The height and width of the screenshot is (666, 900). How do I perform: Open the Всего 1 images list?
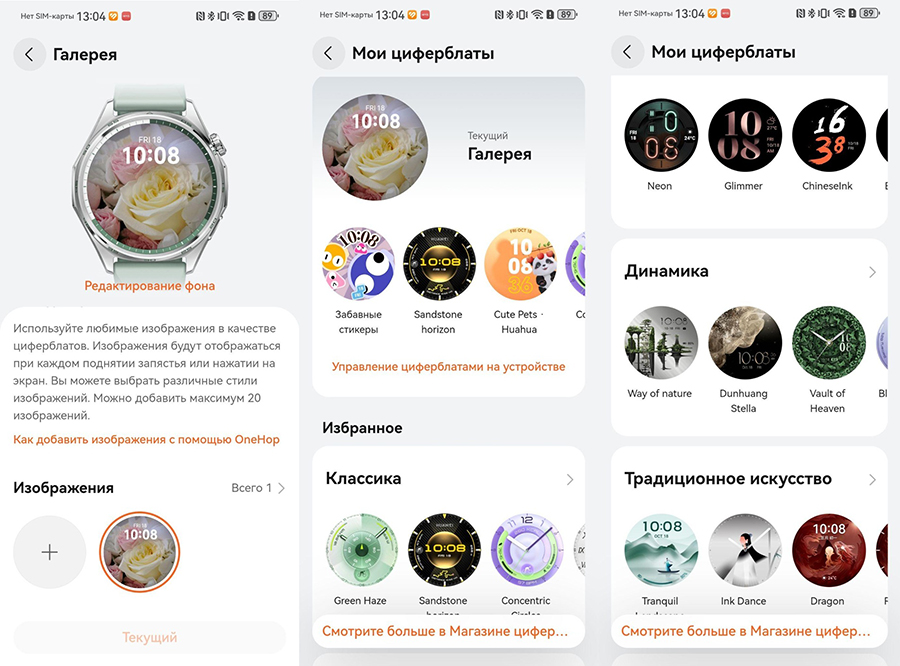(258, 488)
